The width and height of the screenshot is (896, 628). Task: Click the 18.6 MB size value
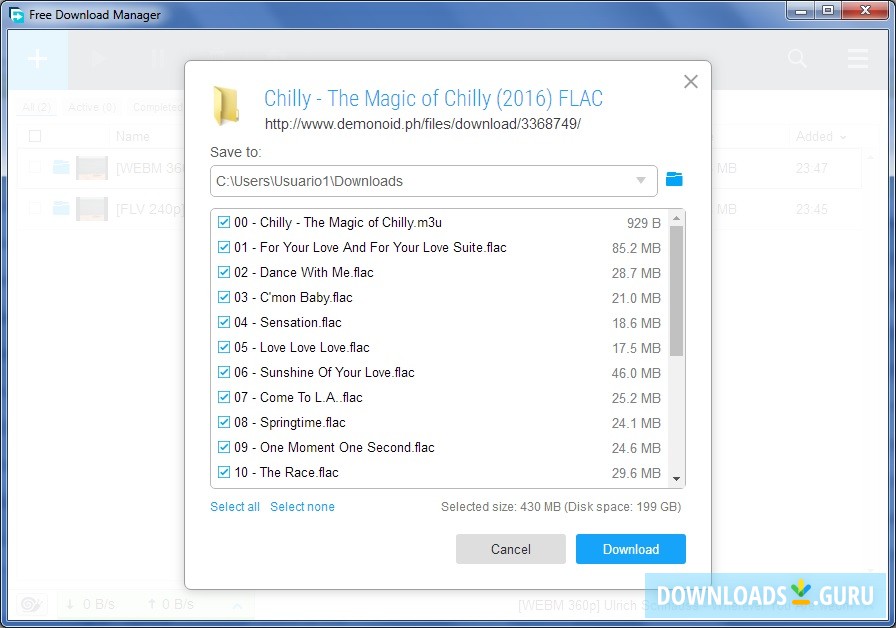click(x=636, y=323)
